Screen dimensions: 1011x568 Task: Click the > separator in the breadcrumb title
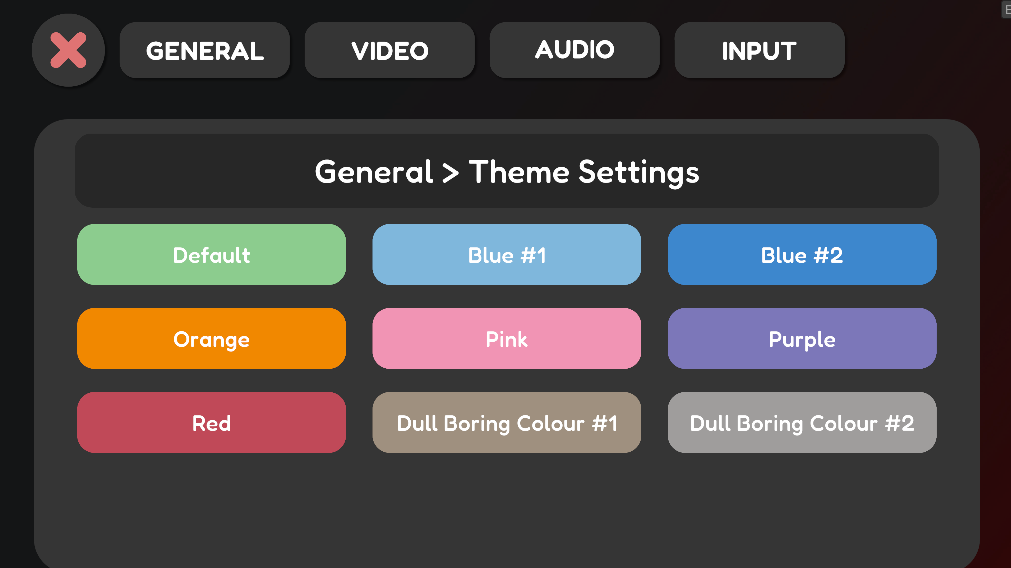(x=451, y=173)
